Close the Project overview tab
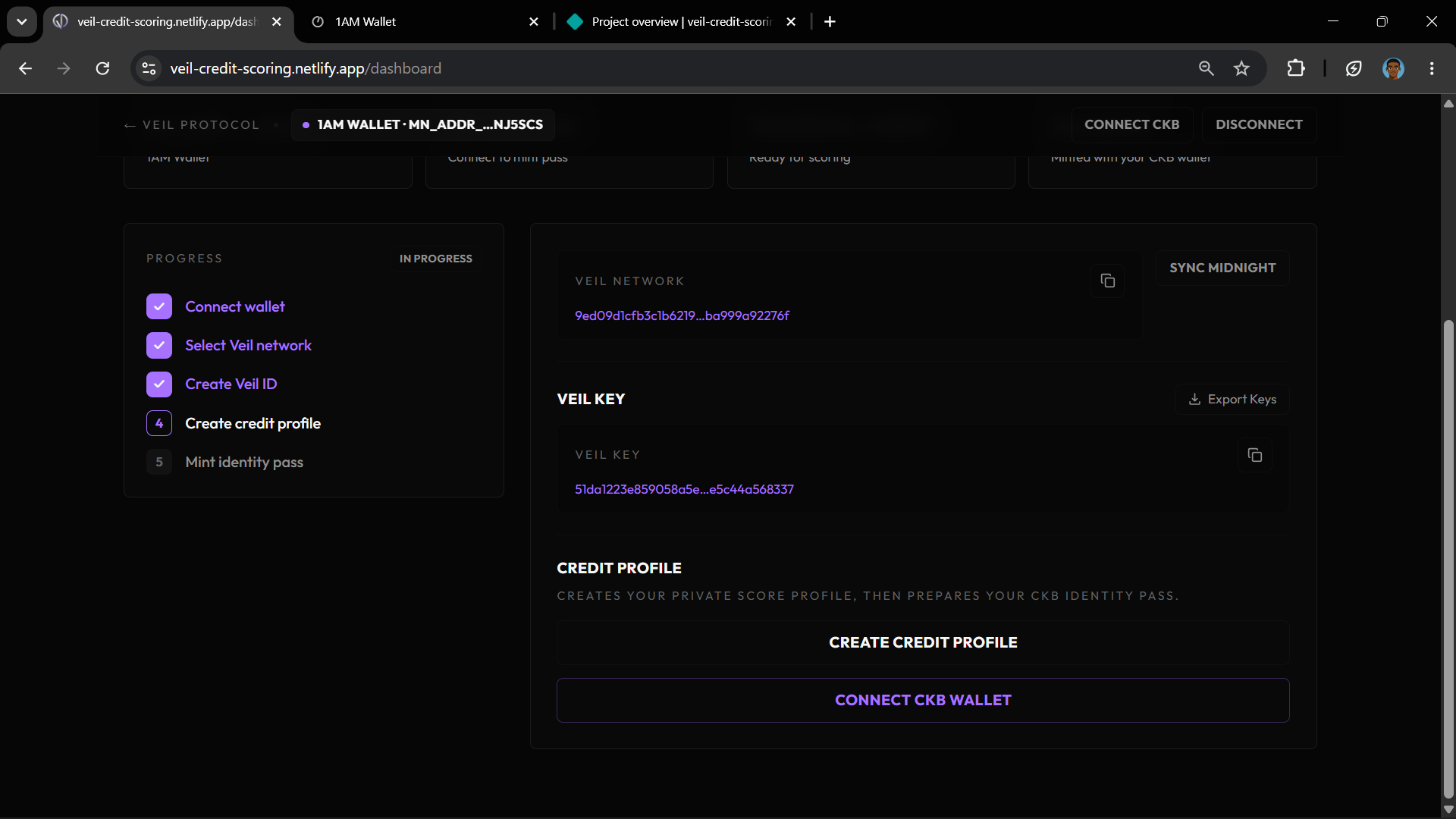Viewport: 1456px width, 819px height. click(x=791, y=21)
